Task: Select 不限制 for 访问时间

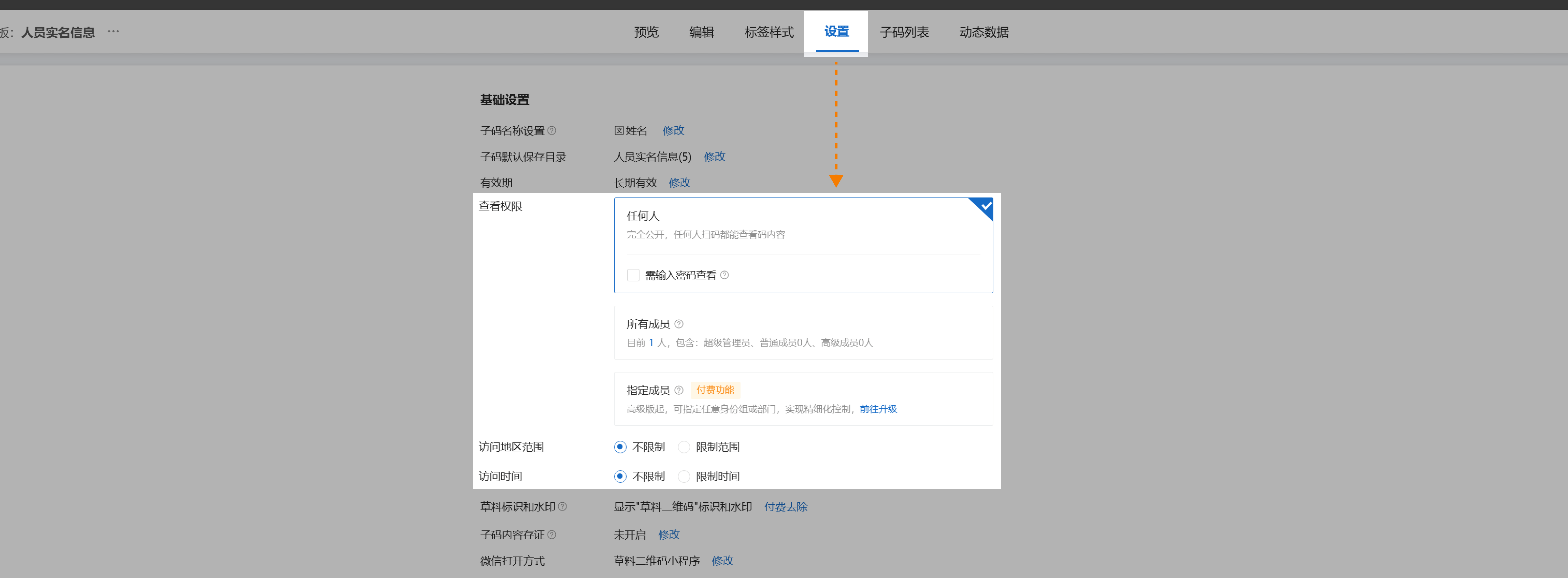Action: (x=620, y=476)
